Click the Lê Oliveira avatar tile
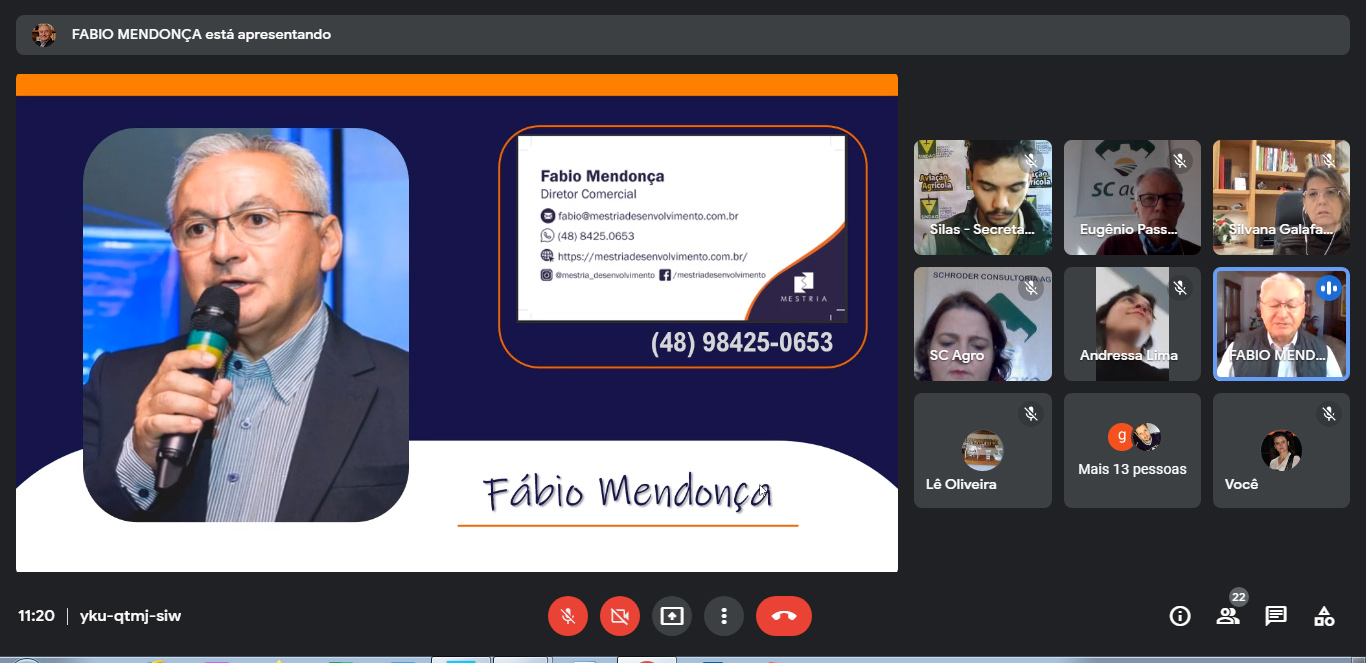 982,451
